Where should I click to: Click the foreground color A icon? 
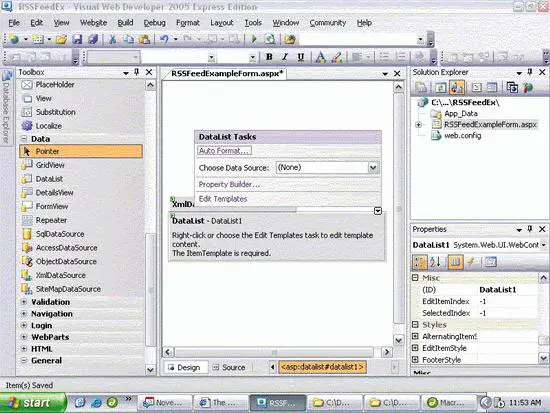pos(320,57)
